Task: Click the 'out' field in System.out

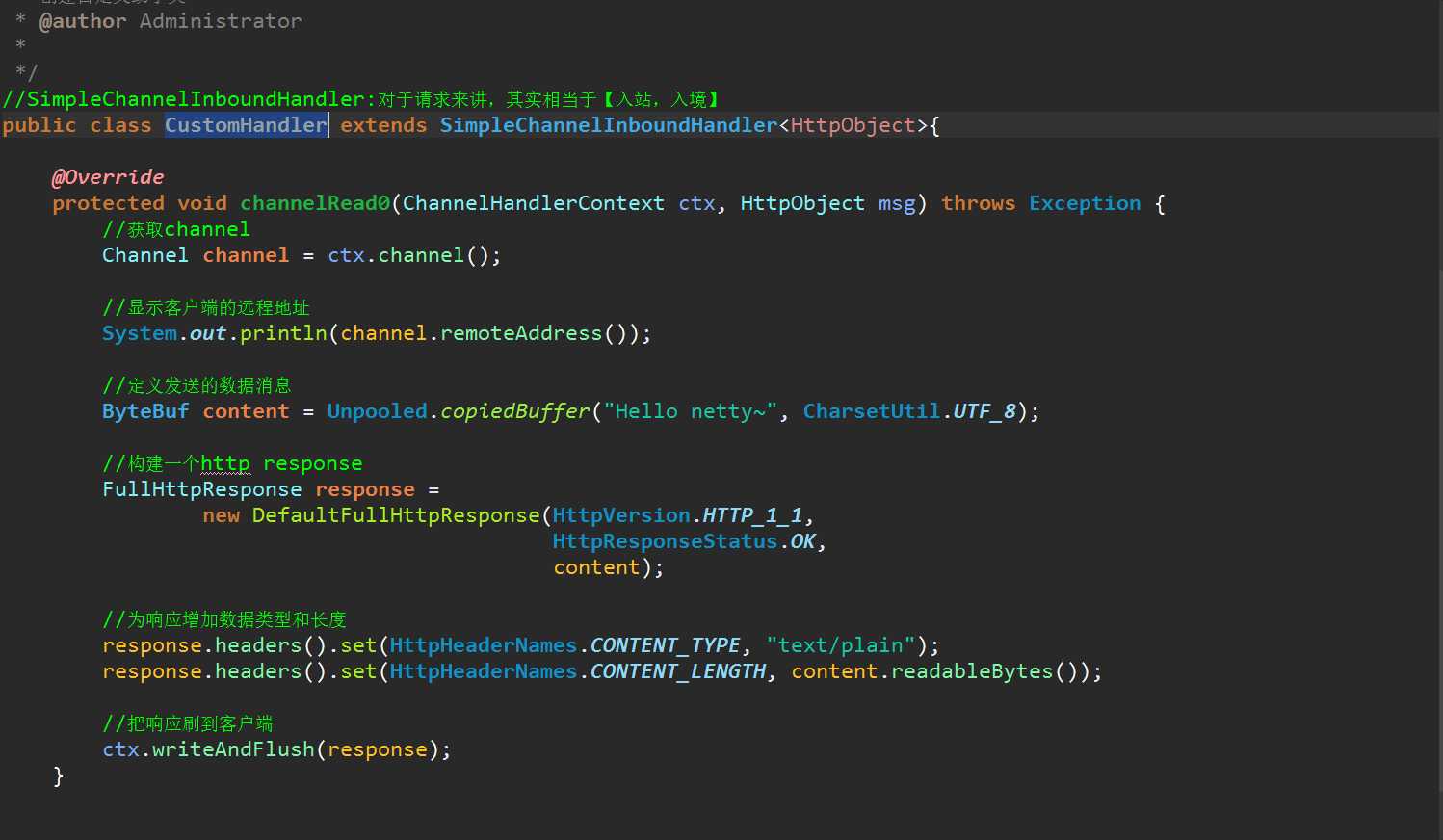Action: (x=208, y=333)
